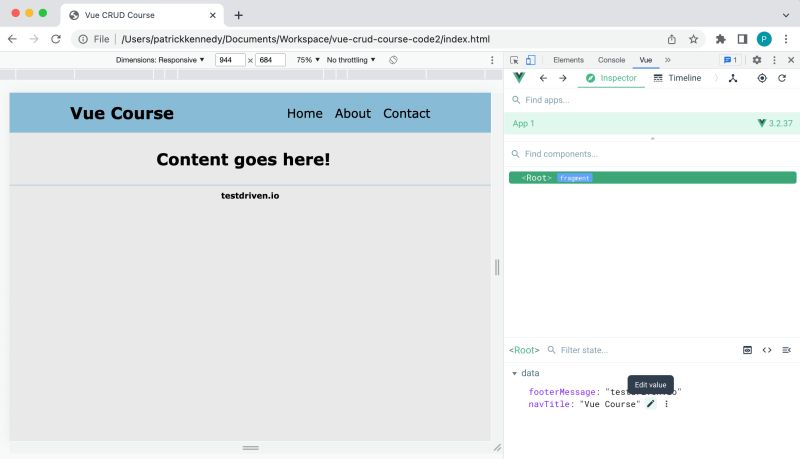
Task: Open the tab search chevron
Action: coord(786,15)
